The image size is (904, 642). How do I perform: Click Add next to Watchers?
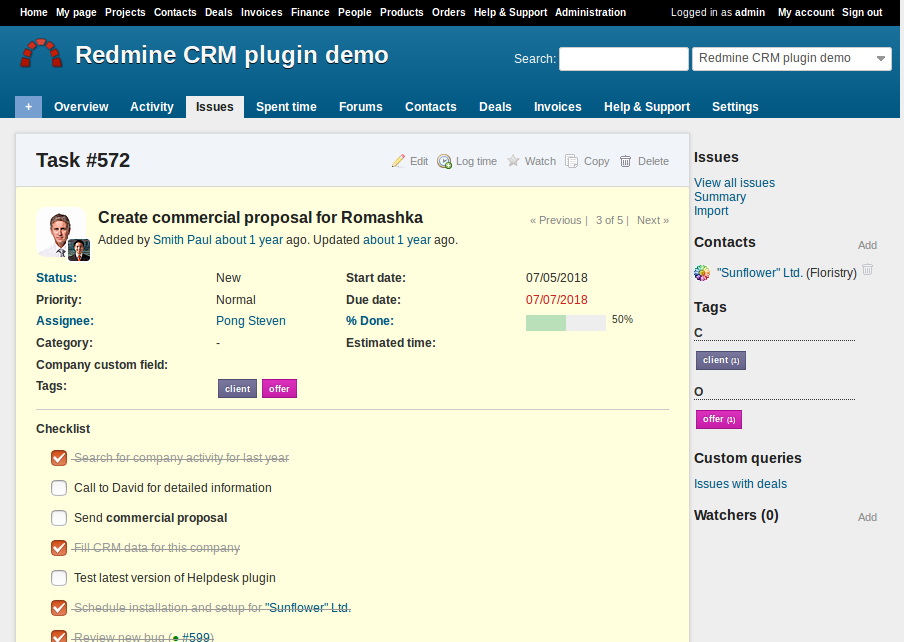point(867,517)
